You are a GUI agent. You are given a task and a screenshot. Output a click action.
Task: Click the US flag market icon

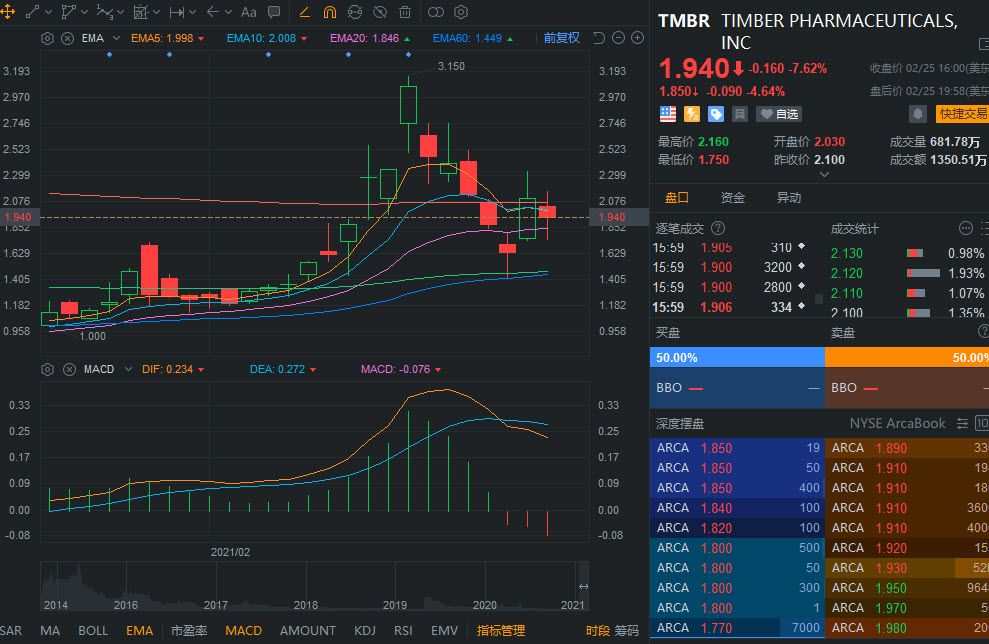point(668,114)
